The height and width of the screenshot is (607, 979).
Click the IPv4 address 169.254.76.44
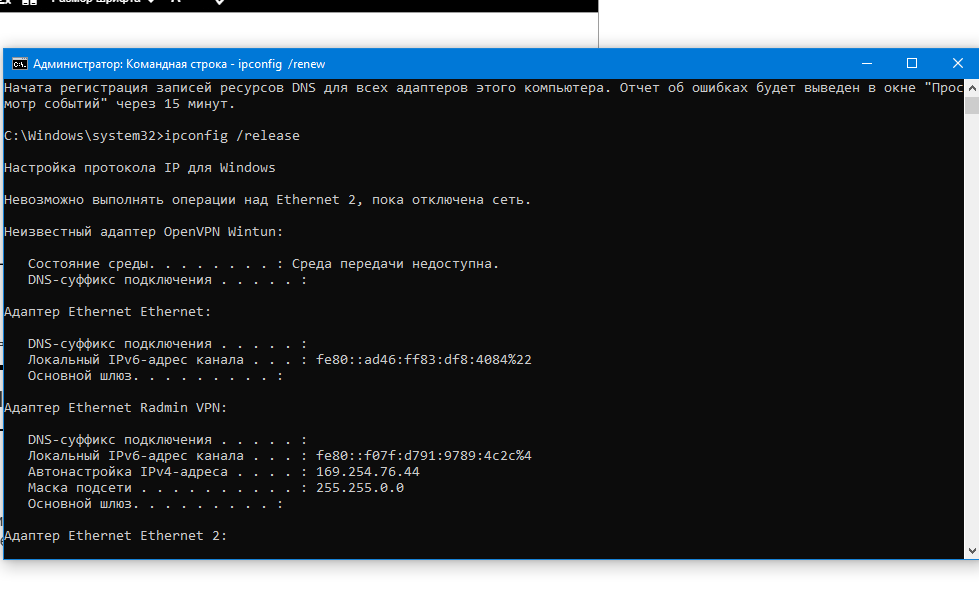[367, 472]
